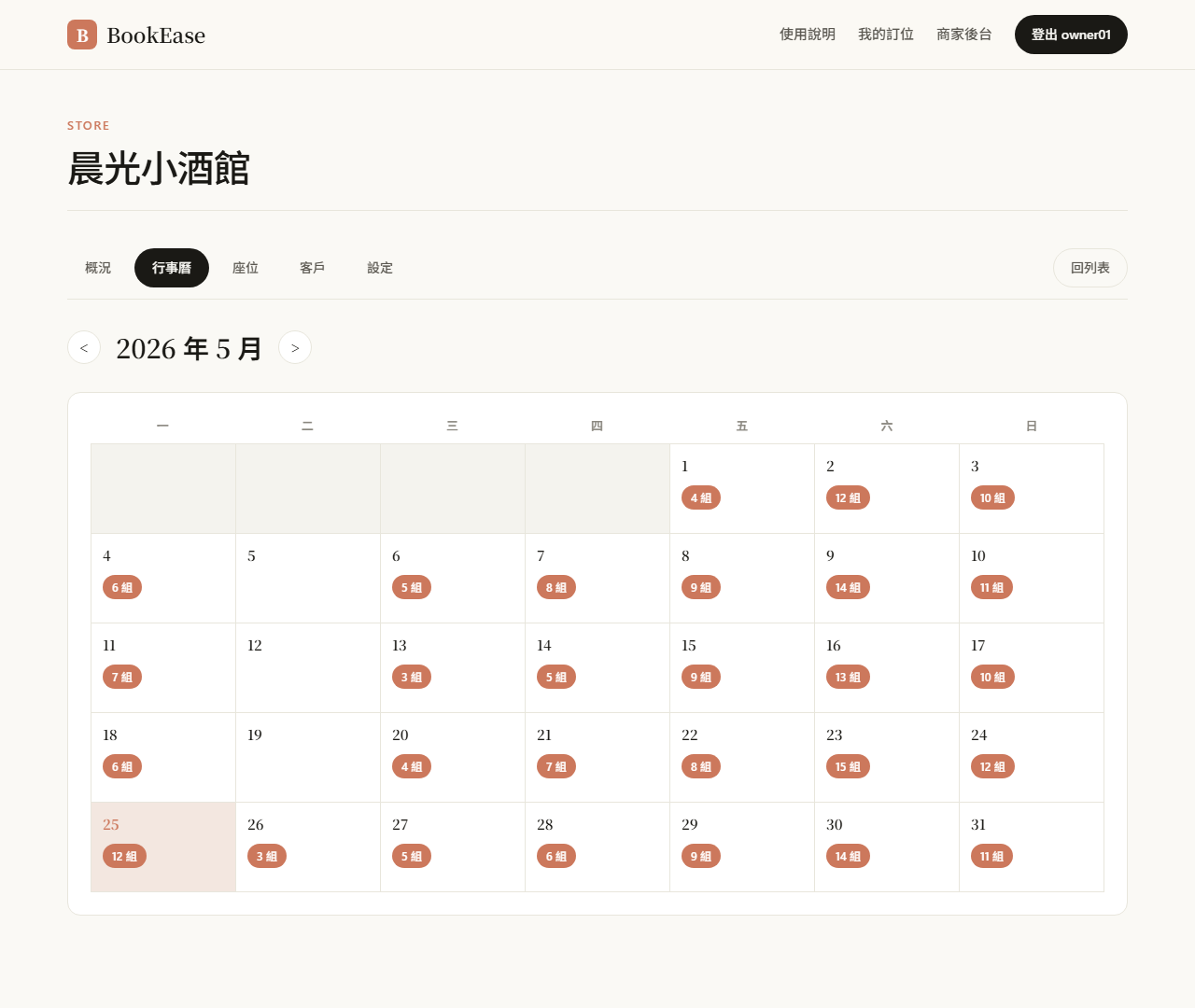
Task: Select empty day 12 cell
Action: [x=308, y=668]
